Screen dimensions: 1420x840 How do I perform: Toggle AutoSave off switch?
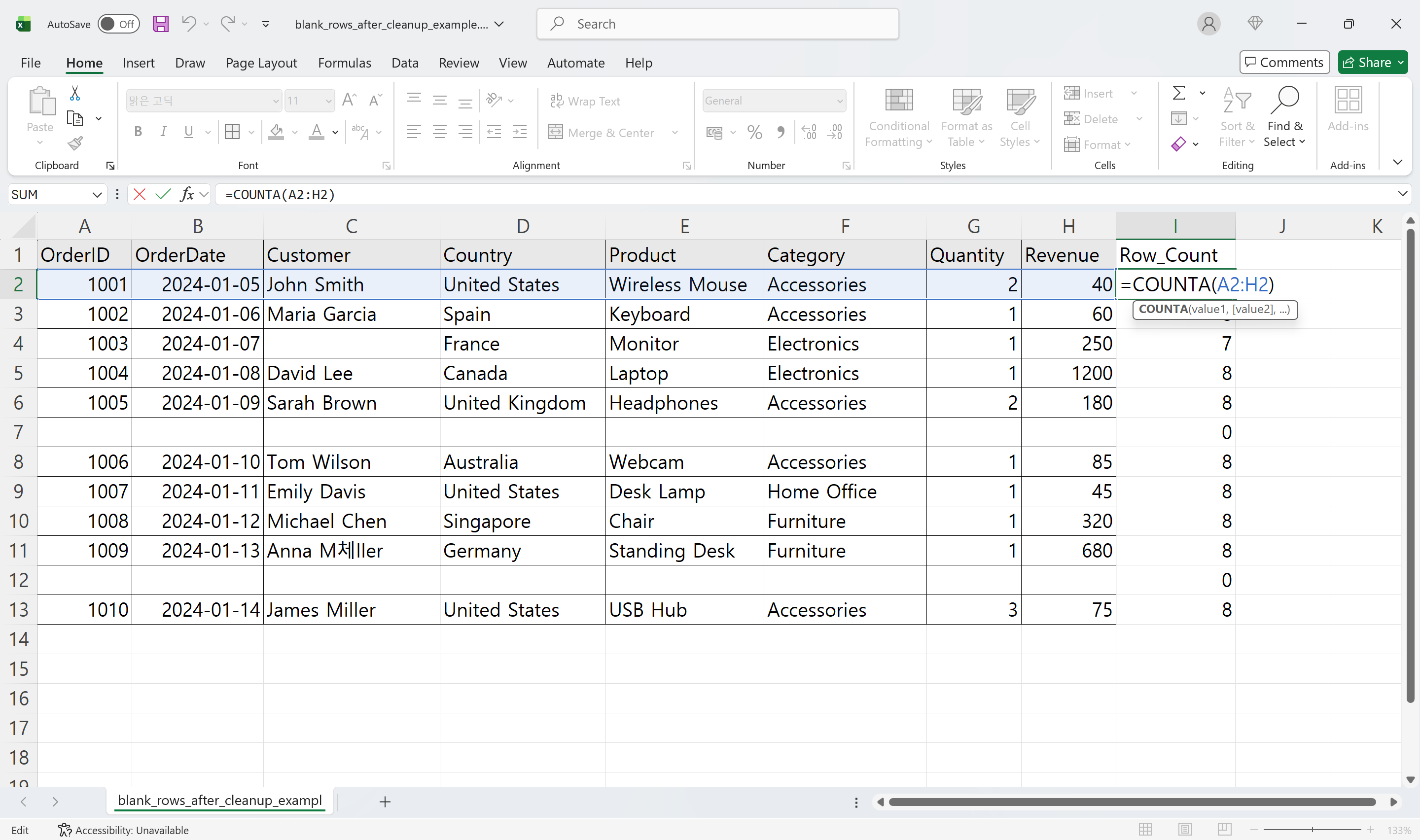pyautogui.click(x=118, y=24)
